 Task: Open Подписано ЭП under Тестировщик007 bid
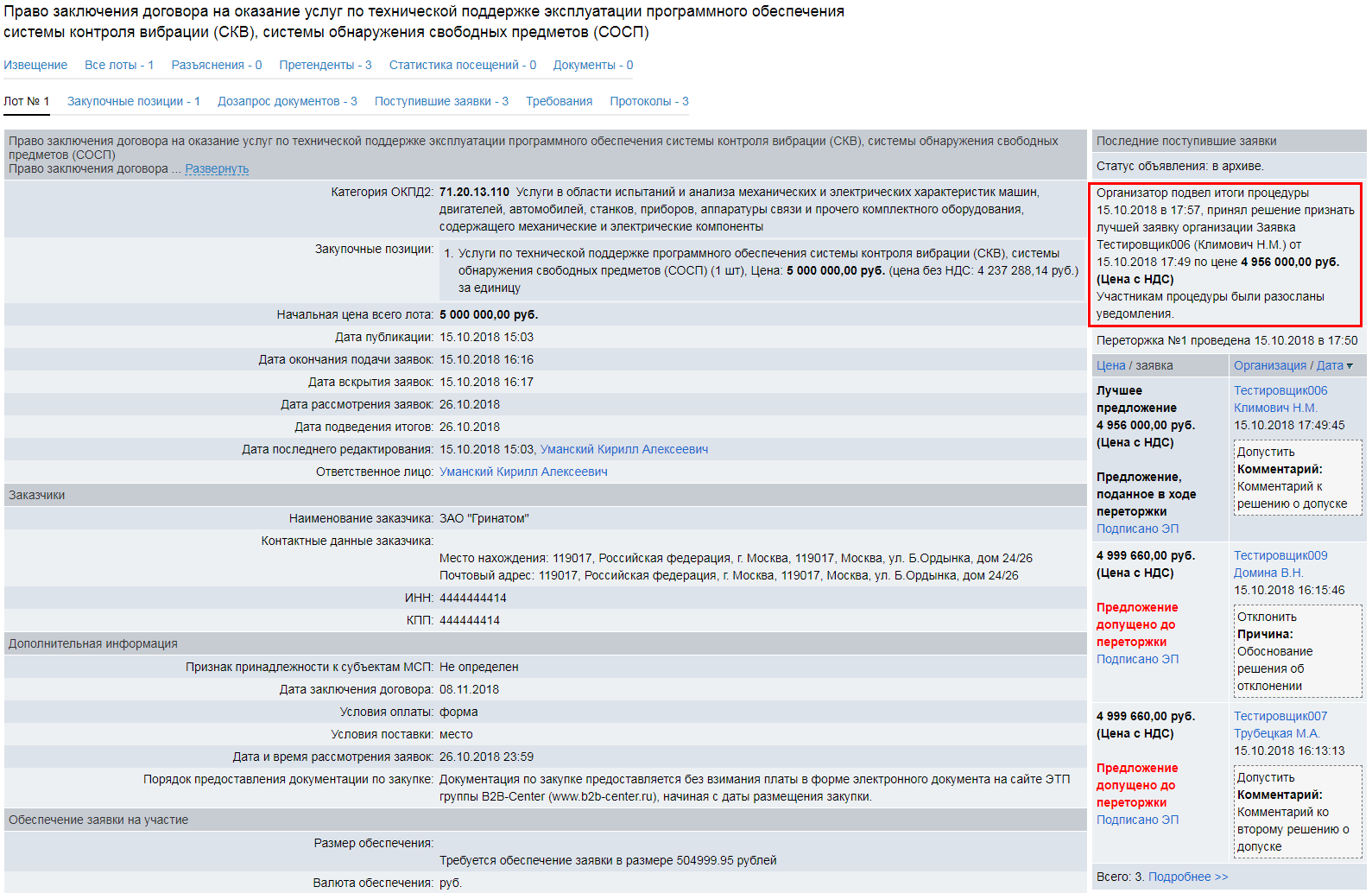[1137, 820]
